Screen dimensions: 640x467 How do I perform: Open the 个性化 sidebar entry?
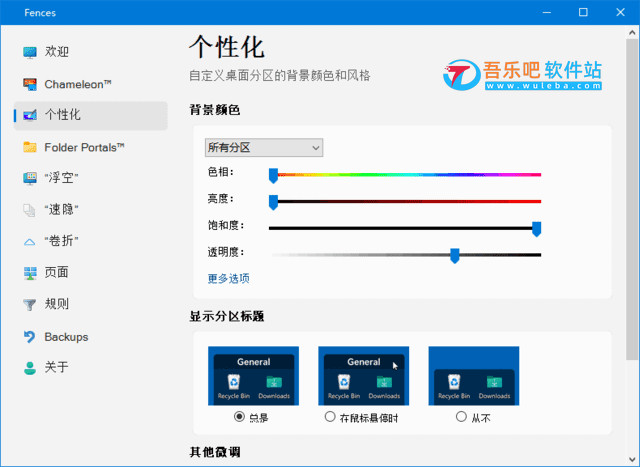click(x=62, y=115)
